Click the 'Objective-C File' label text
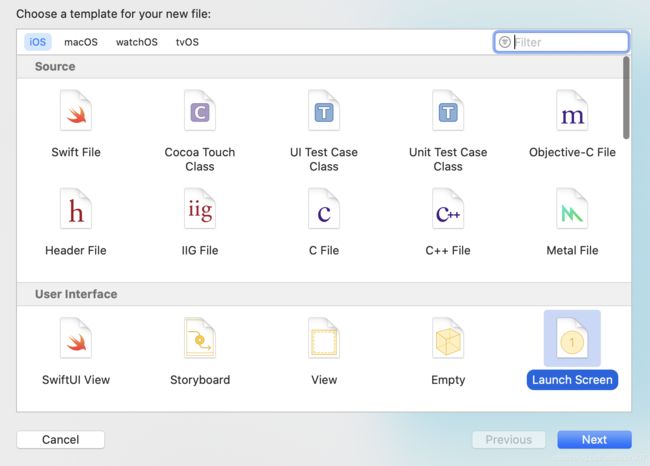The width and height of the screenshot is (650, 466). (572, 152)
